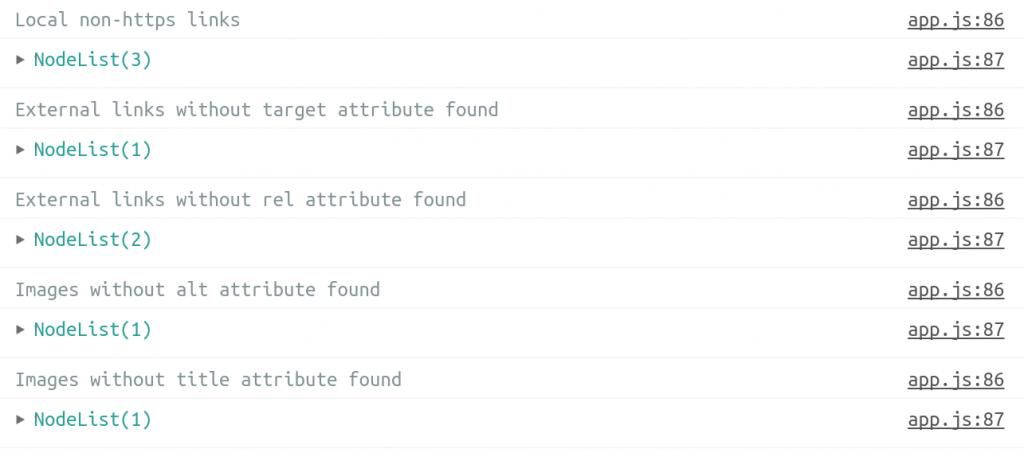Open app.js:87 link beside NodeList(3)

(x=955, y=60)
